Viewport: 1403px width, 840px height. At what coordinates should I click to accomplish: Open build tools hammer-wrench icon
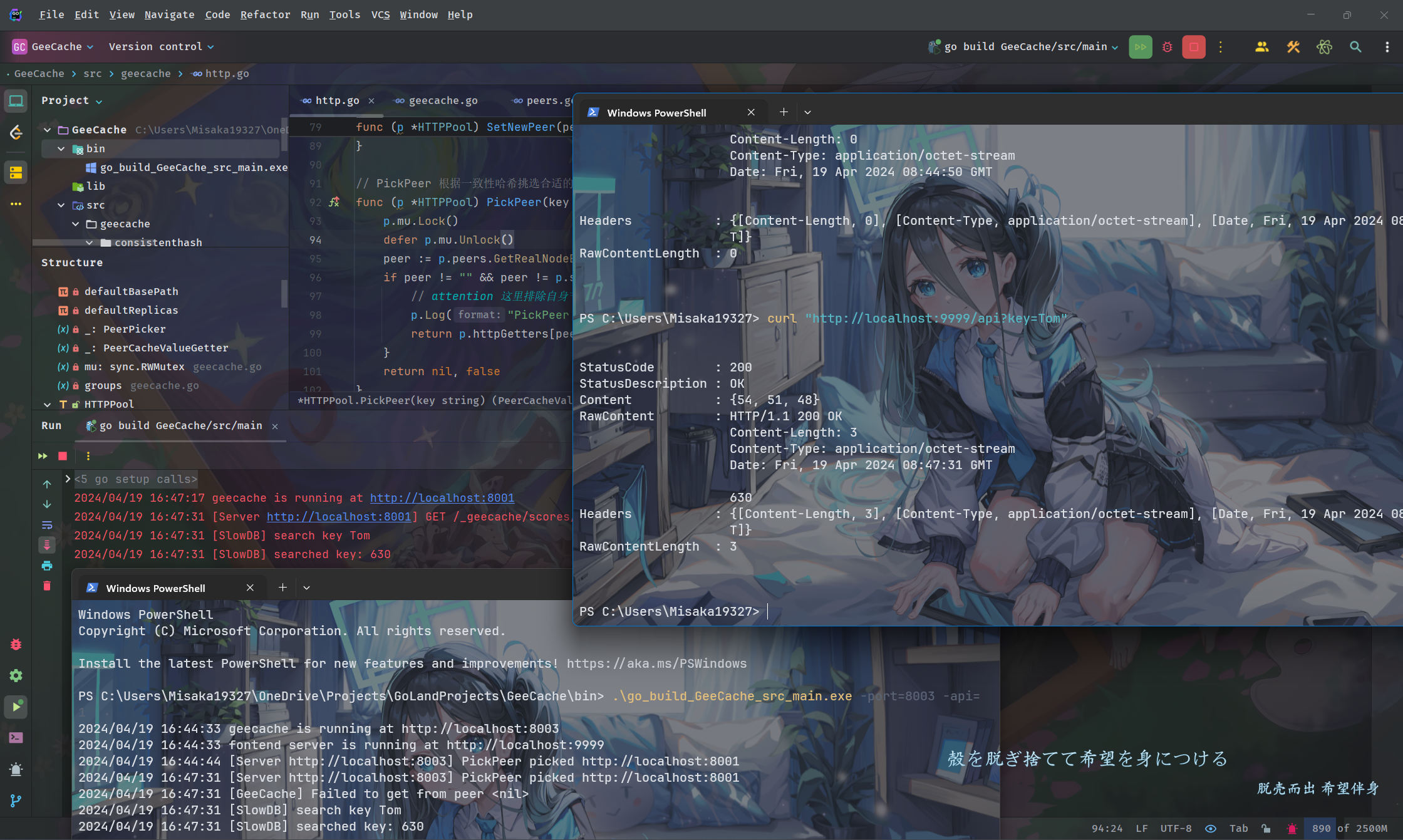1293,47
